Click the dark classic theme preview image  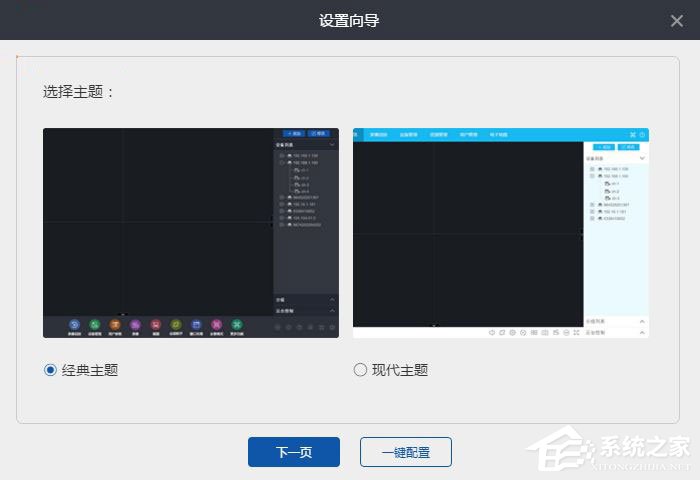click(x=158, y=220)
